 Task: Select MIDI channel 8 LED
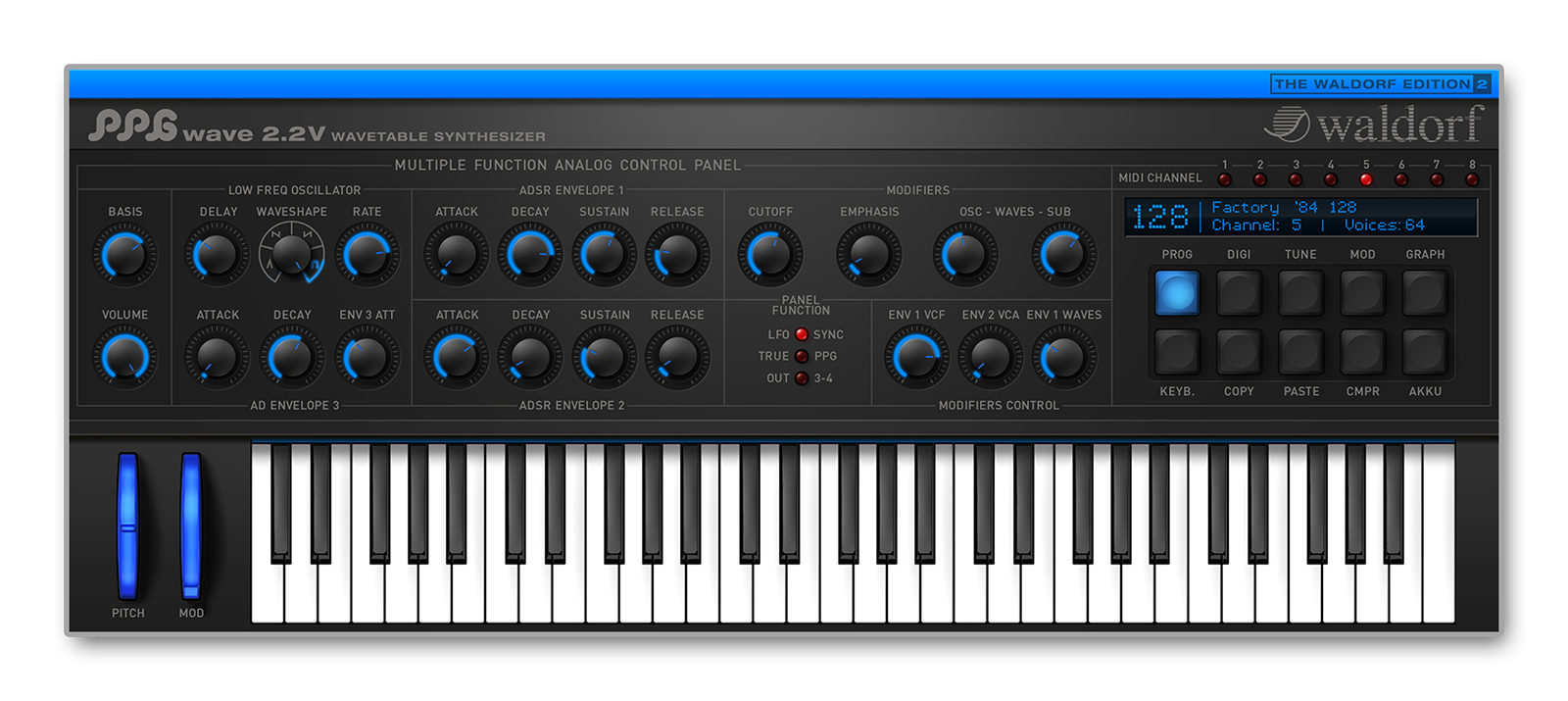(1472, 179)
